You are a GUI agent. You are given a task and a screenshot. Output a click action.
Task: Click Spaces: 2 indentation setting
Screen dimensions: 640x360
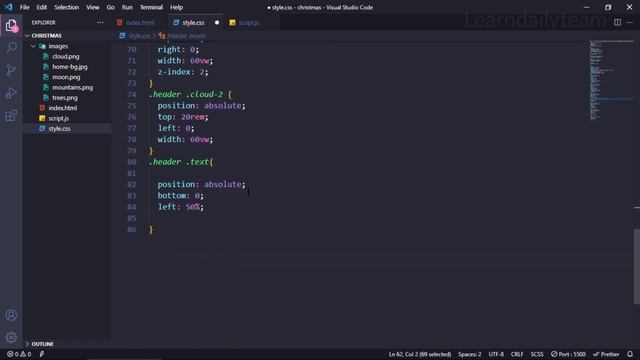click(469, 354)
